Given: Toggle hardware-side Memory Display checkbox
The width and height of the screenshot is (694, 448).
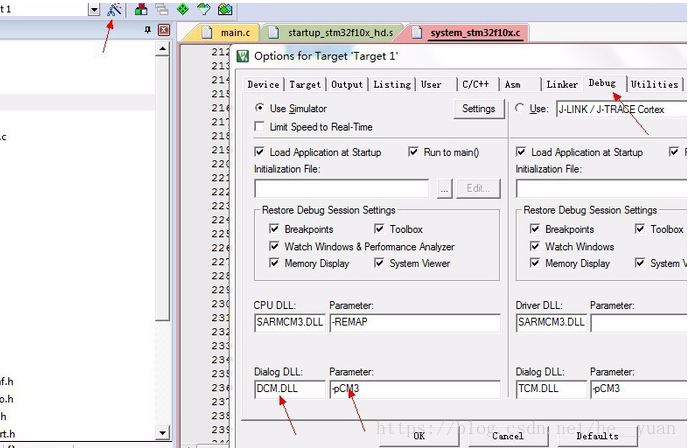Looking at the screenshot, I should coord(535,263).
